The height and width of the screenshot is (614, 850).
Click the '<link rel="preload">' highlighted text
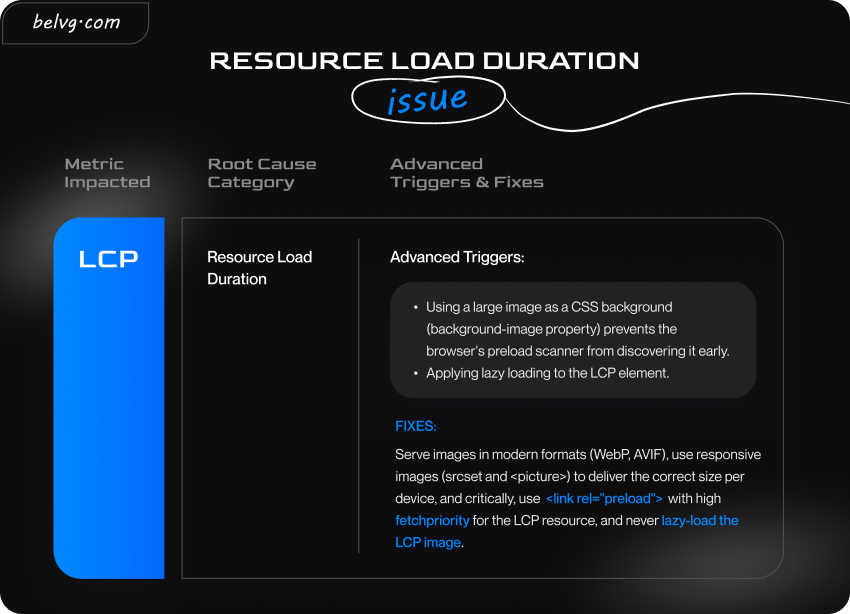[x=604, y=498]
